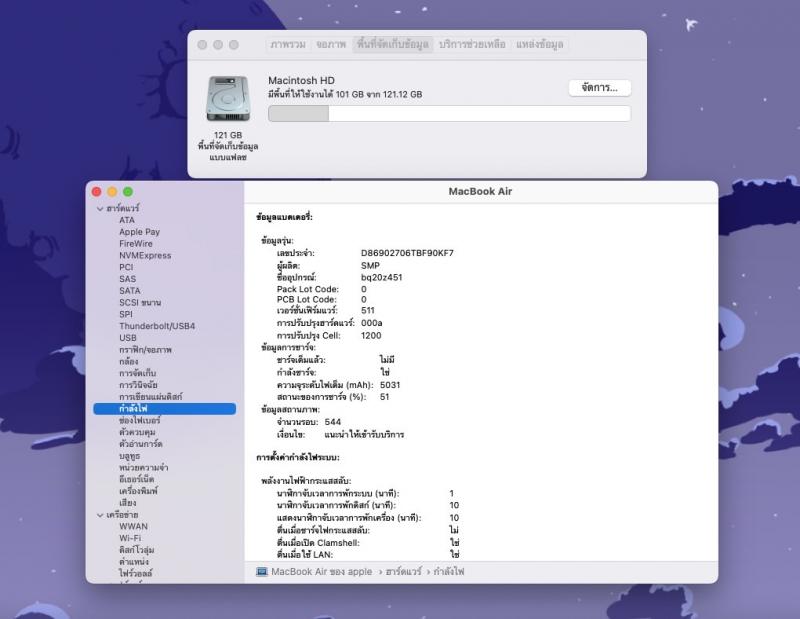Open SATA in the hardware list
The width and height of the screenshot is (800, 619).
(130, 290)
